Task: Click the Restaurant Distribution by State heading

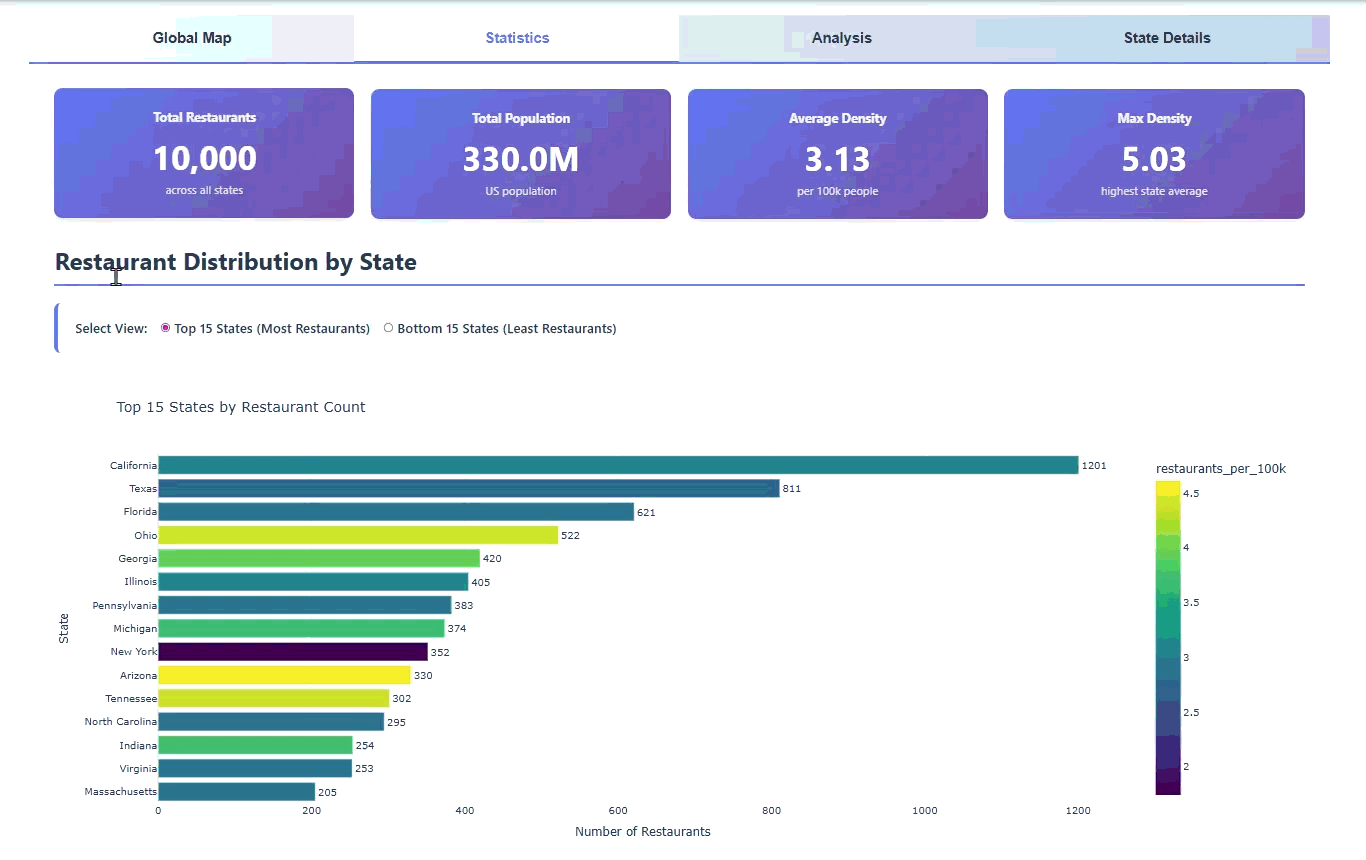Action: (236, 262)
